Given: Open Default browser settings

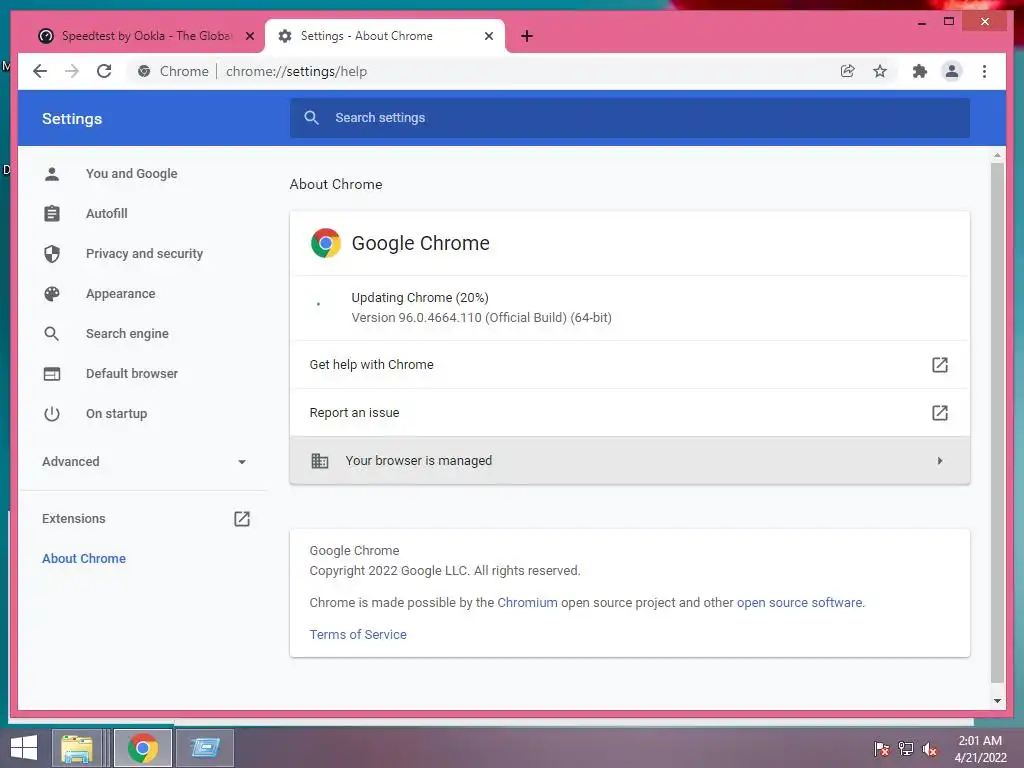Looking at the screenshot, I should pyautogui.click(x=132, y=374).
